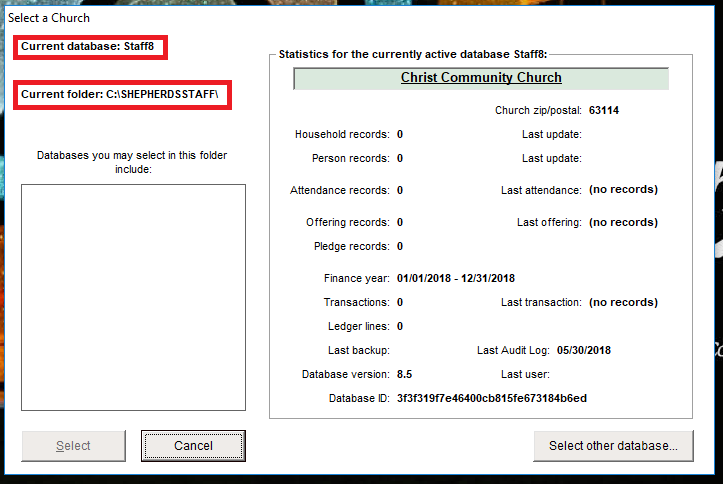Click the Transactions label
The height and width of the screenshot is (484, 723).
pyautogui.click(x=356, y=302)
